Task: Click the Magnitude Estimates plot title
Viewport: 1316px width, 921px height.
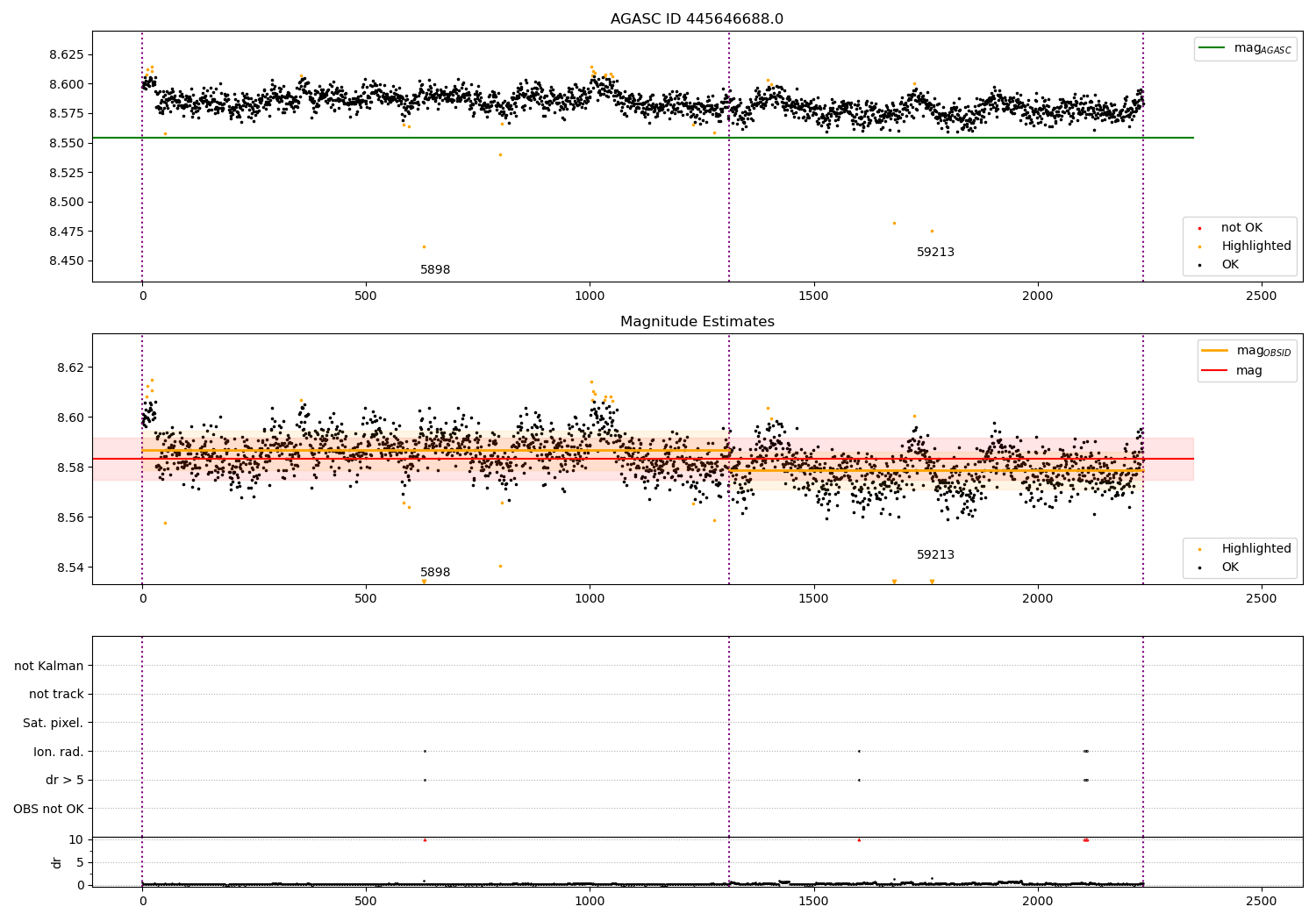Action: coord(697,322)
